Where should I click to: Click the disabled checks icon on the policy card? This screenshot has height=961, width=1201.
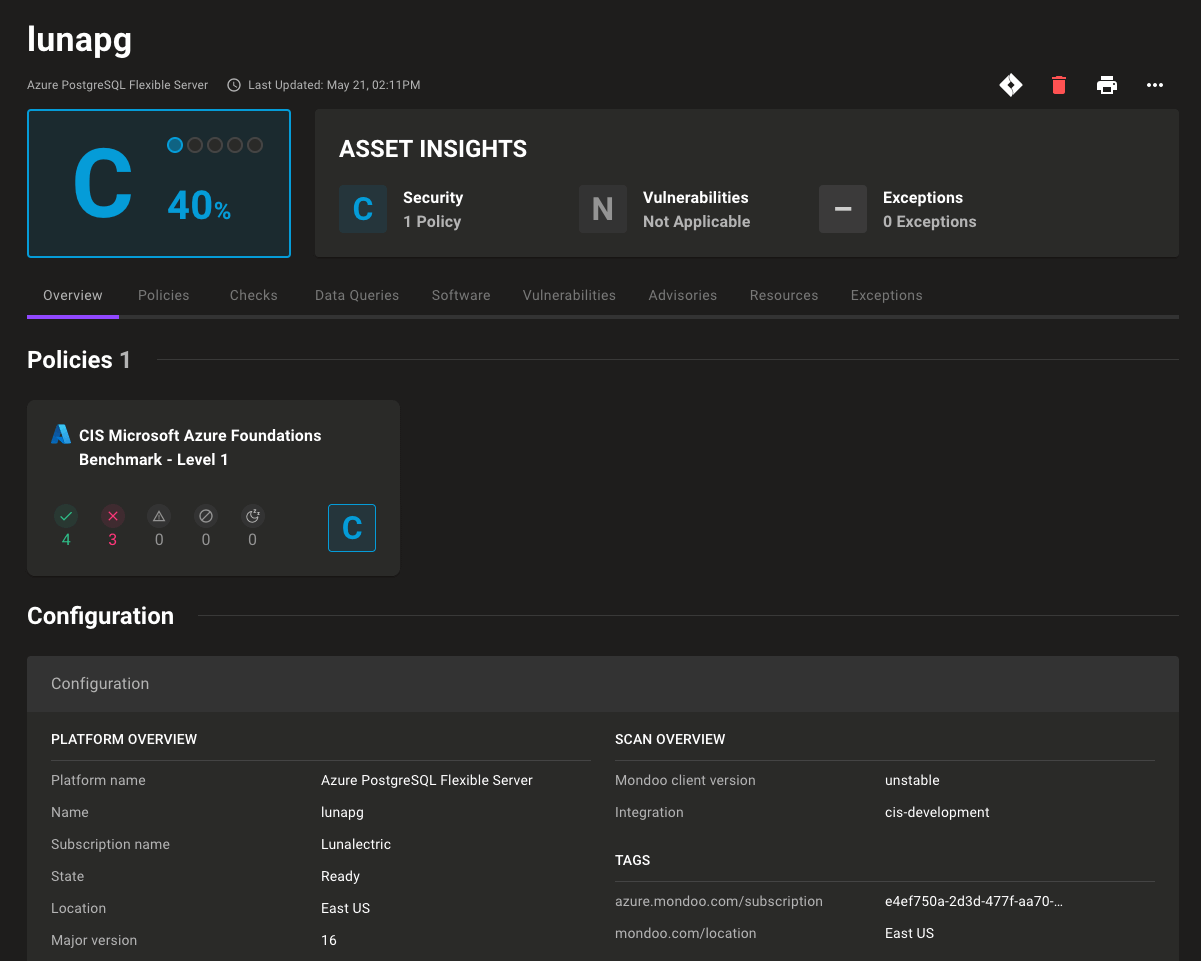coord(205,515)
